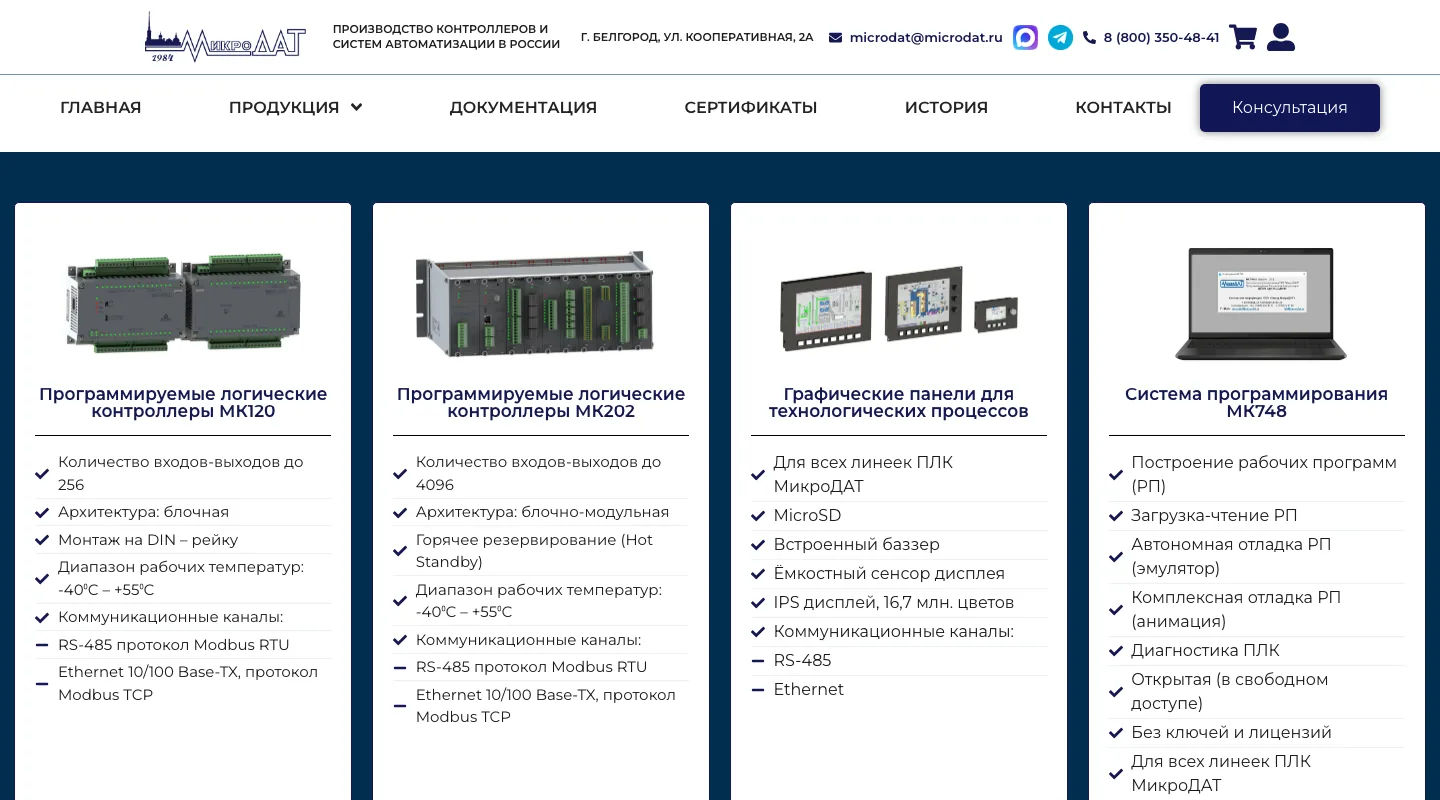Image resolution: width=1440 pixels, height=800 pixels.
Task: Click the МК202 controller rack image
Action: tap(536, 303)
